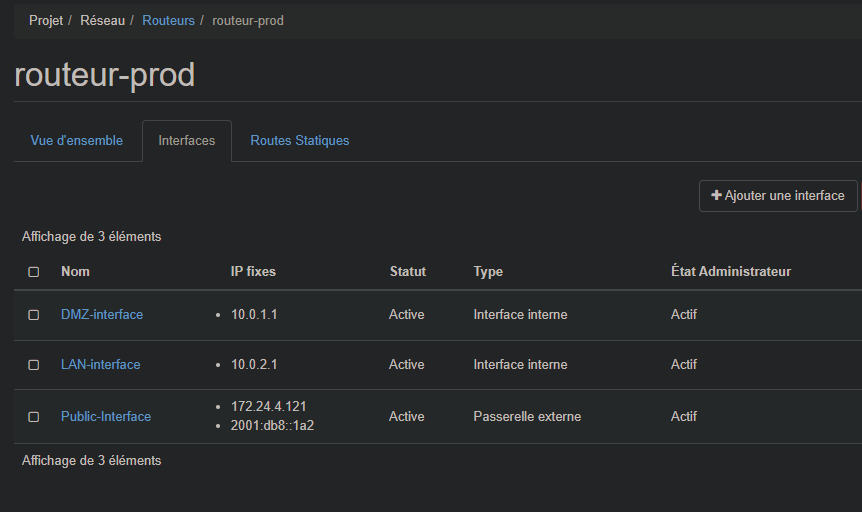
Task: Click the Ajouter une interface button
Action: tap(777, 196)
